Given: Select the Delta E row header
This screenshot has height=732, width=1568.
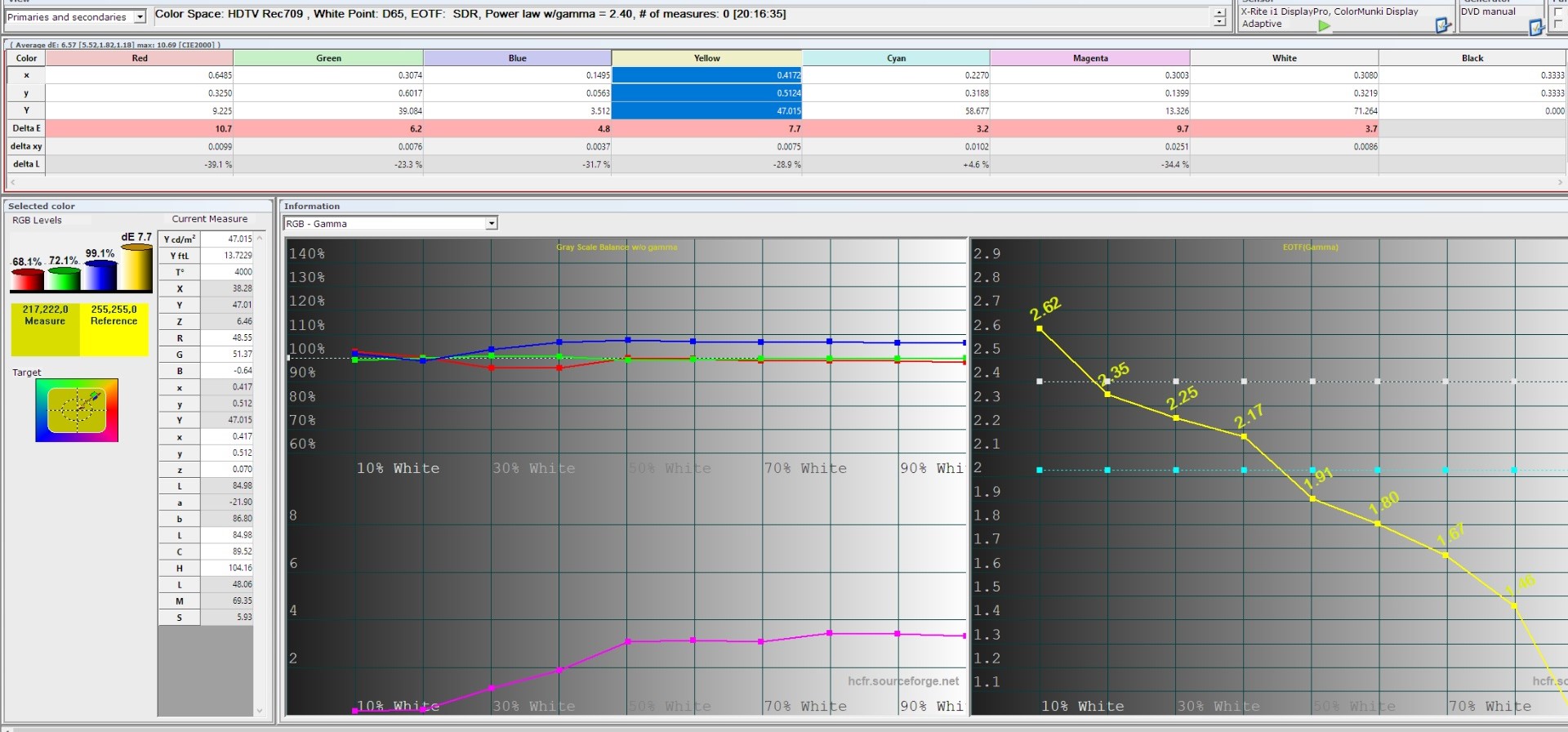Looking at the screenshot, I should (x=26, y=128).
